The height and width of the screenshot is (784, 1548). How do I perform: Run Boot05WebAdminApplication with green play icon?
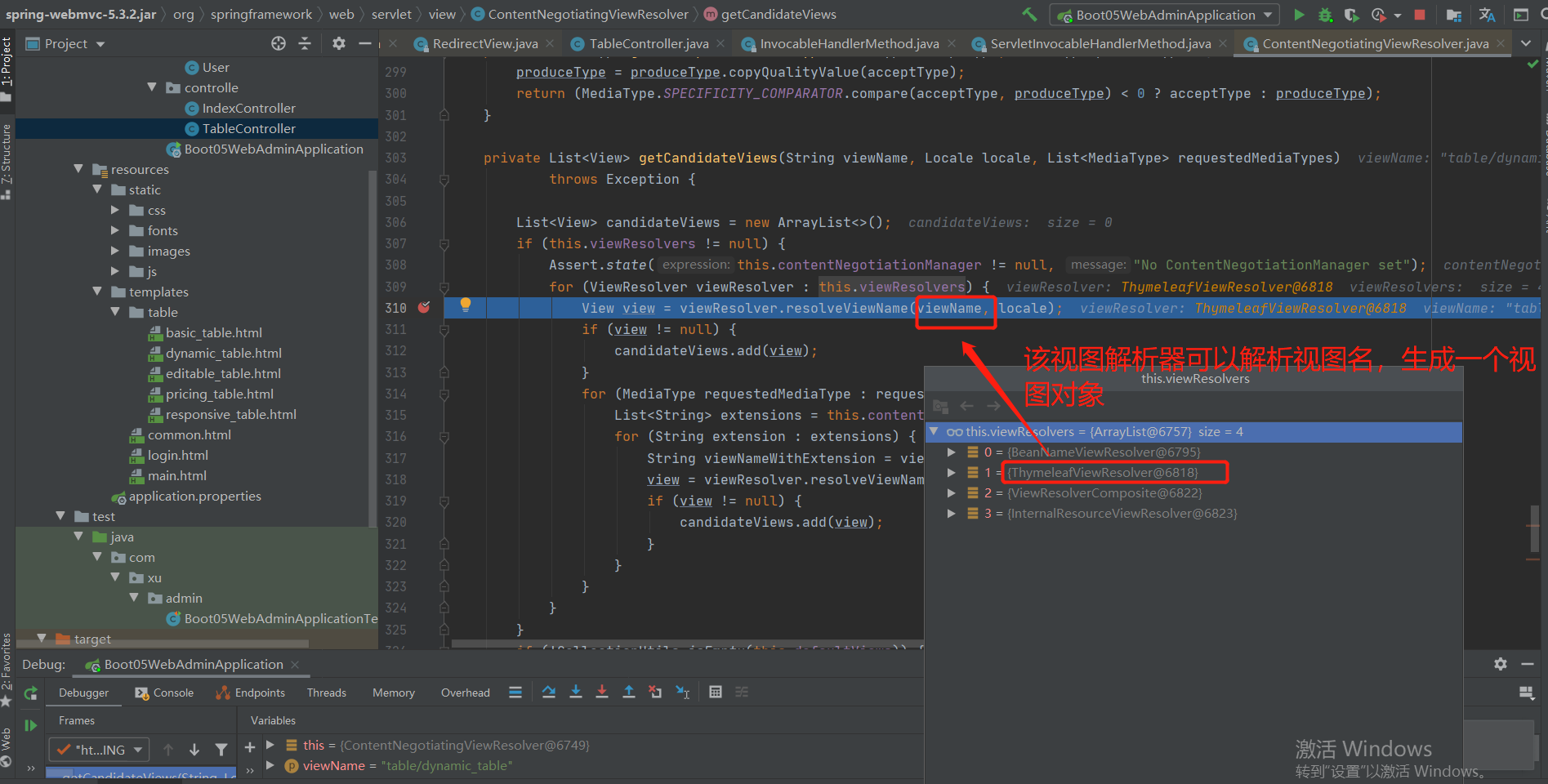coord(1299,15)
